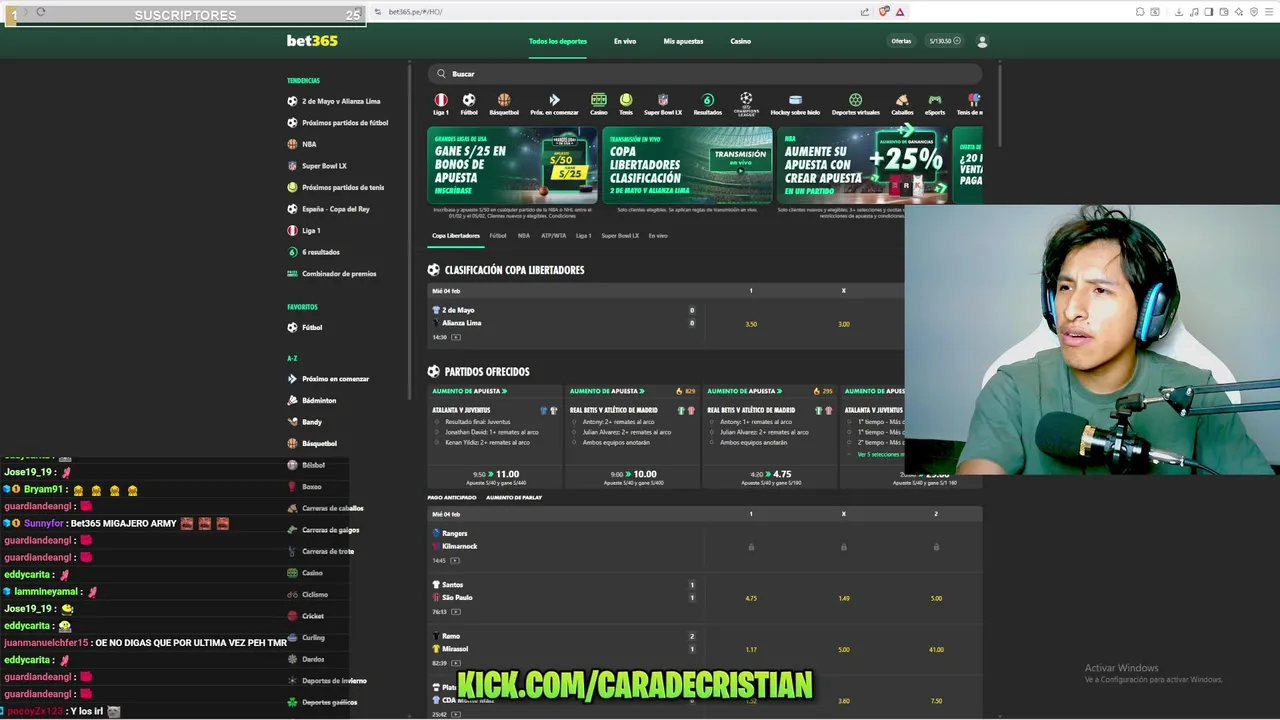The width and height of the screenshot is (1280, 720).
Task: Click the Brave shields icon in address bar
Action: [884, 11]
